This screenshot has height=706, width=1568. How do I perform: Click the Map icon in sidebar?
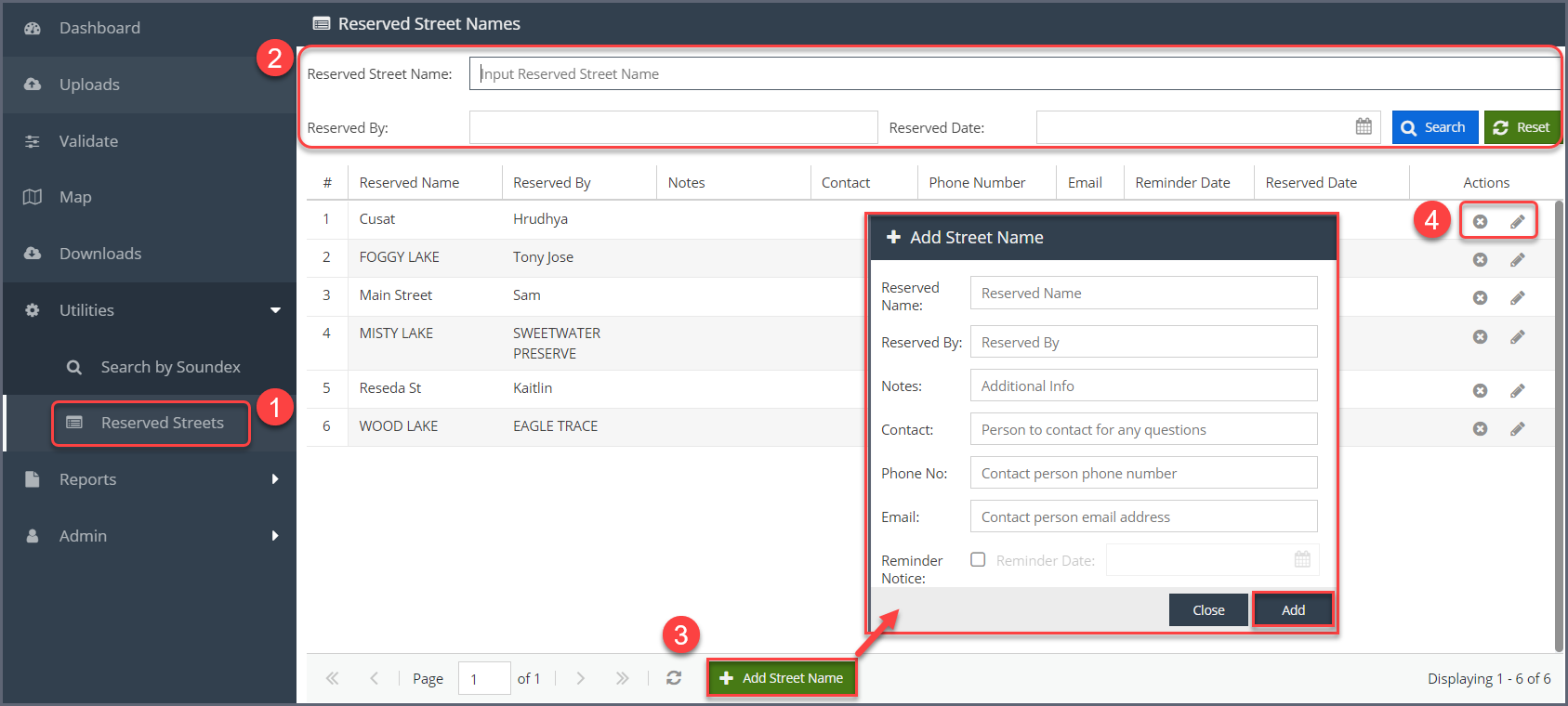pyautogui.click(x=33, y=197)
